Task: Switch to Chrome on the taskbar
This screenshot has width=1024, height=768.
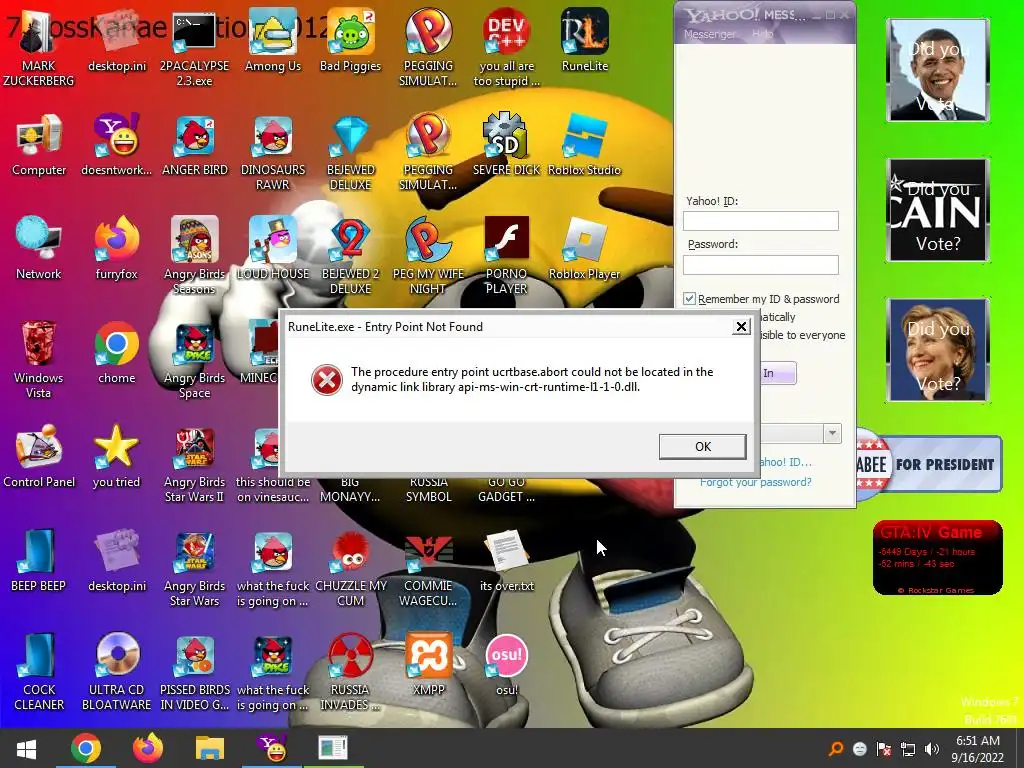Action: pos(86,748)
